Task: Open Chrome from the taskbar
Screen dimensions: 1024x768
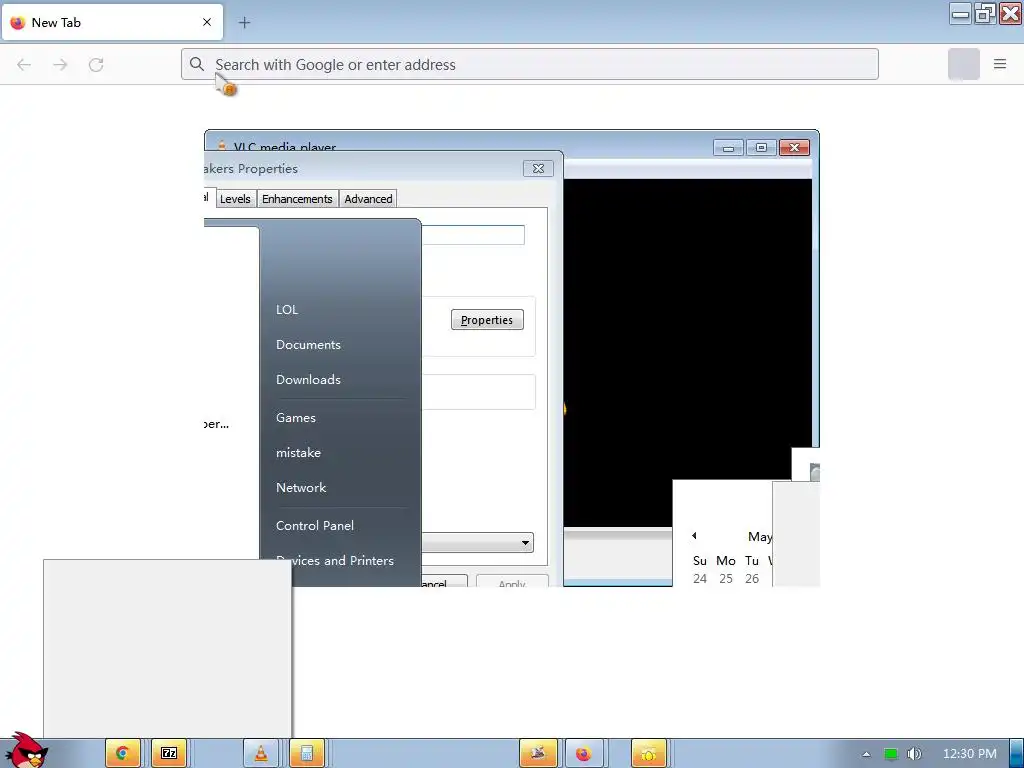Action: 122,754
